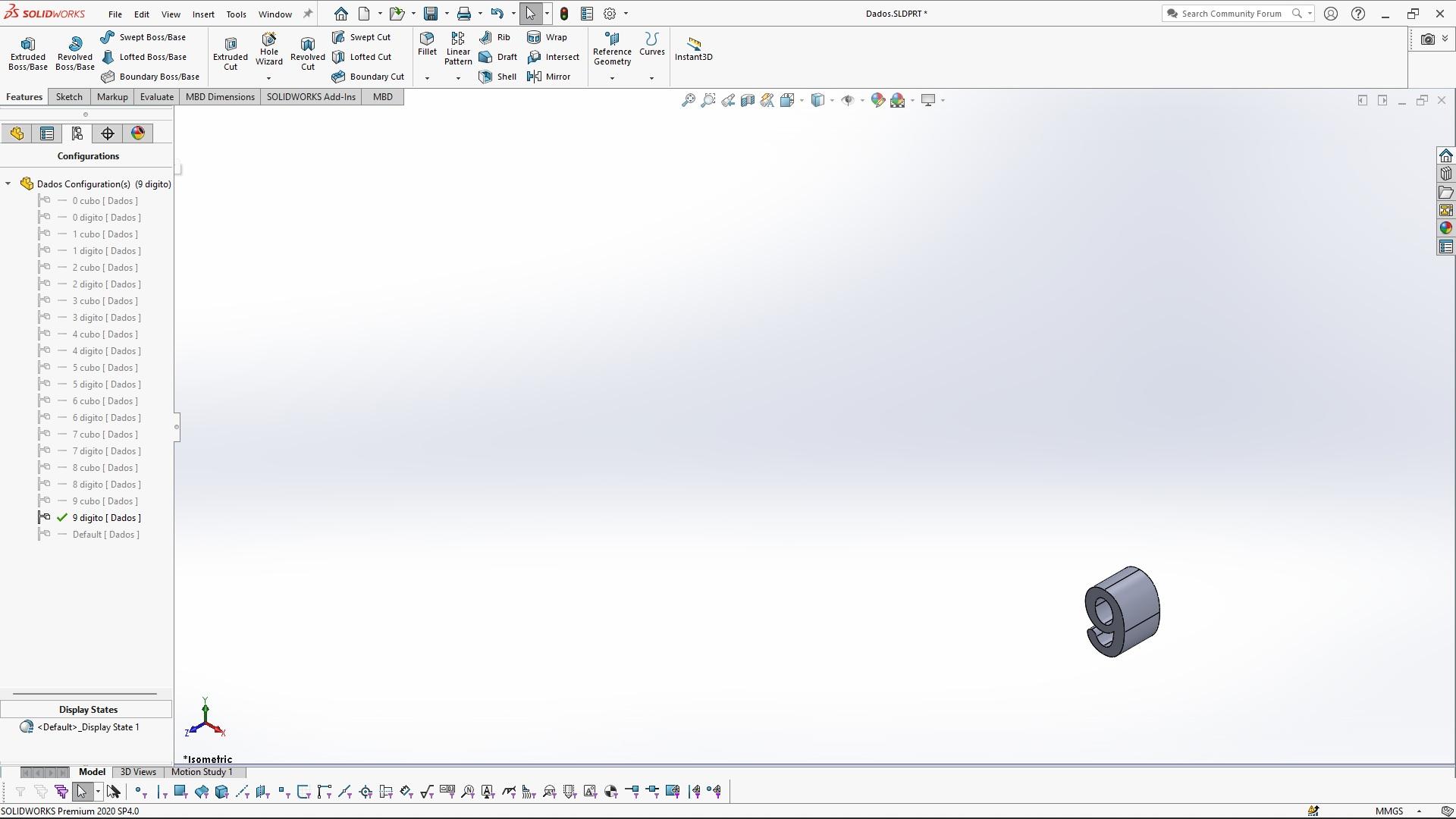The image size is (1456, 819).
Task: Click the Rib tool
Action: click(x=494, y=37)
